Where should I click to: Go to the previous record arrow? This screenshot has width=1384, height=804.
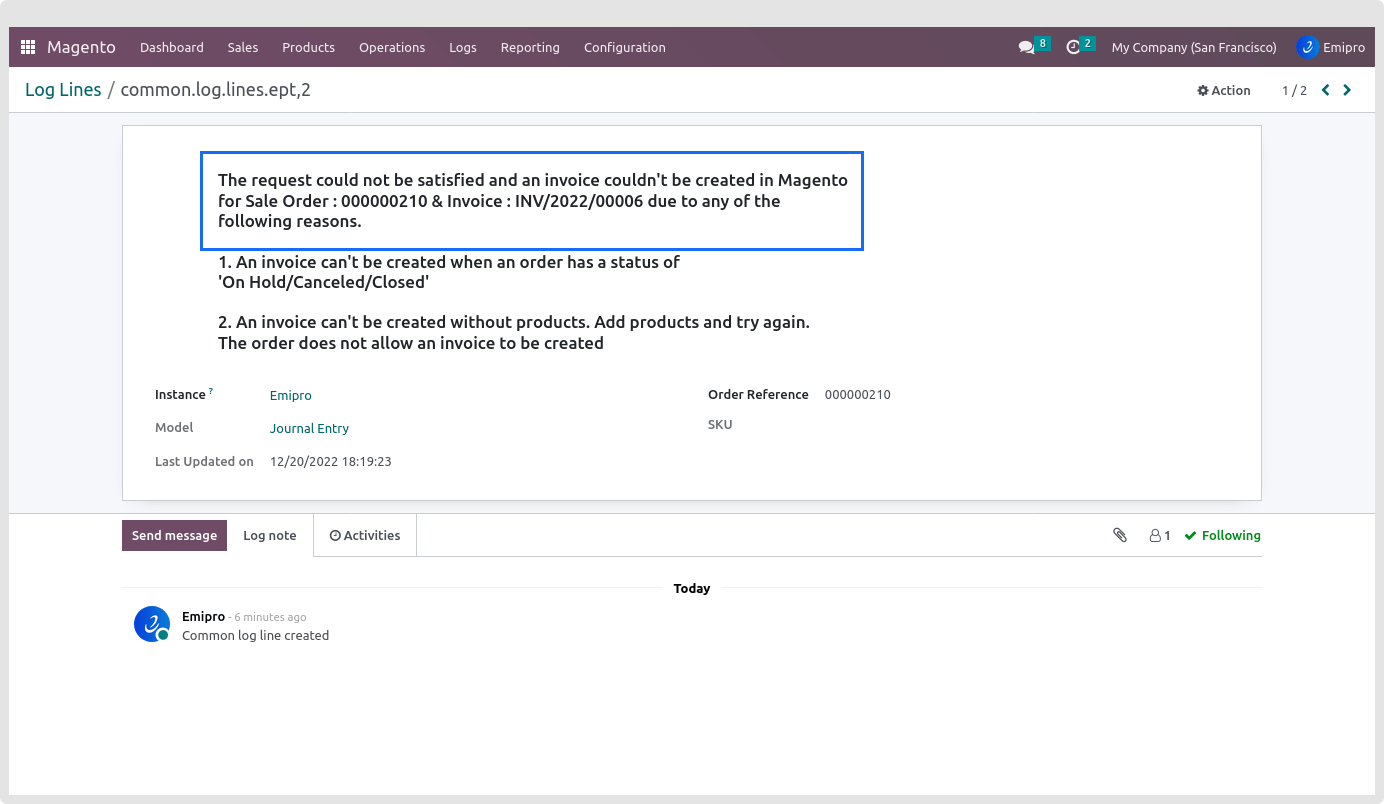coord(1325,90)
